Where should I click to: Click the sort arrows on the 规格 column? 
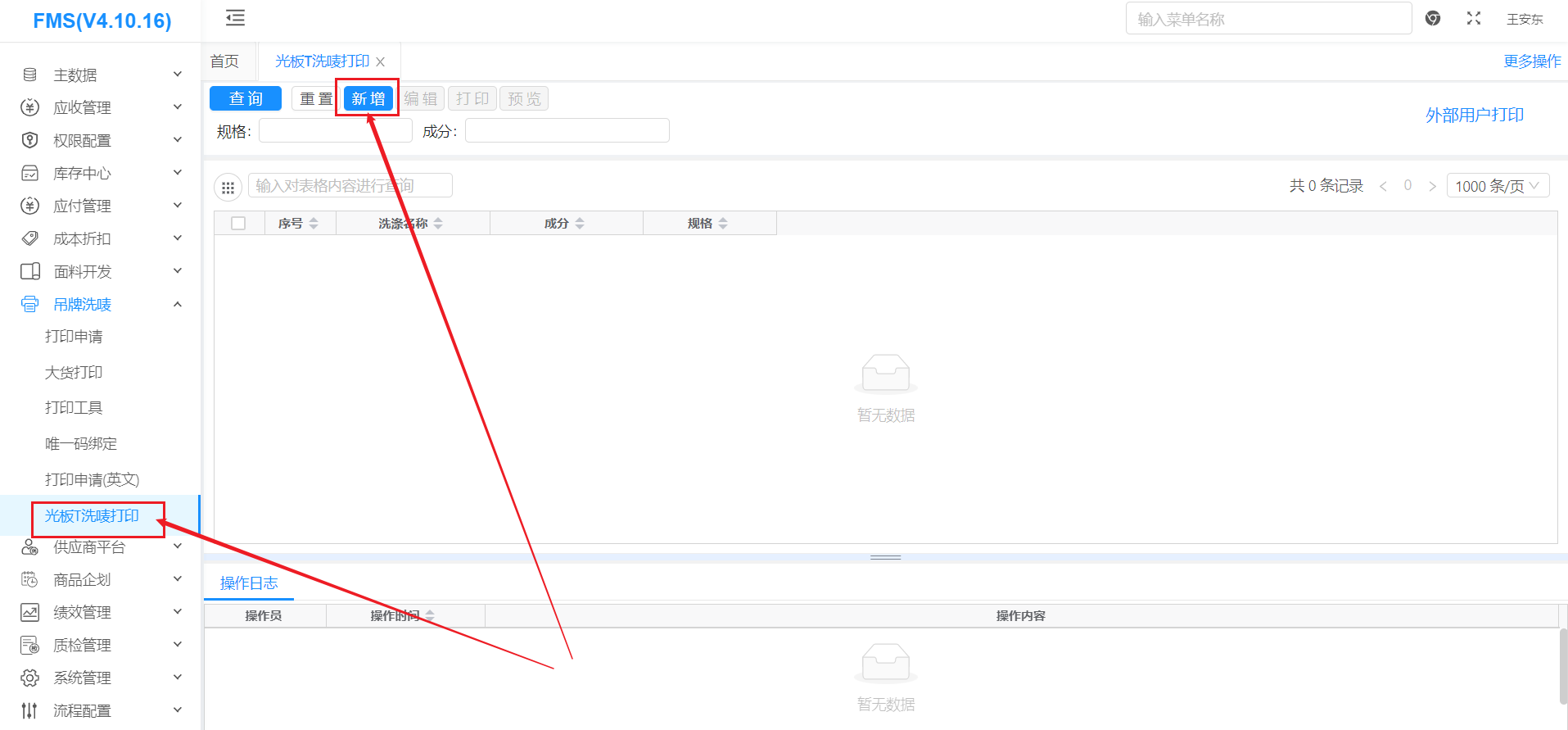point(723,224)
